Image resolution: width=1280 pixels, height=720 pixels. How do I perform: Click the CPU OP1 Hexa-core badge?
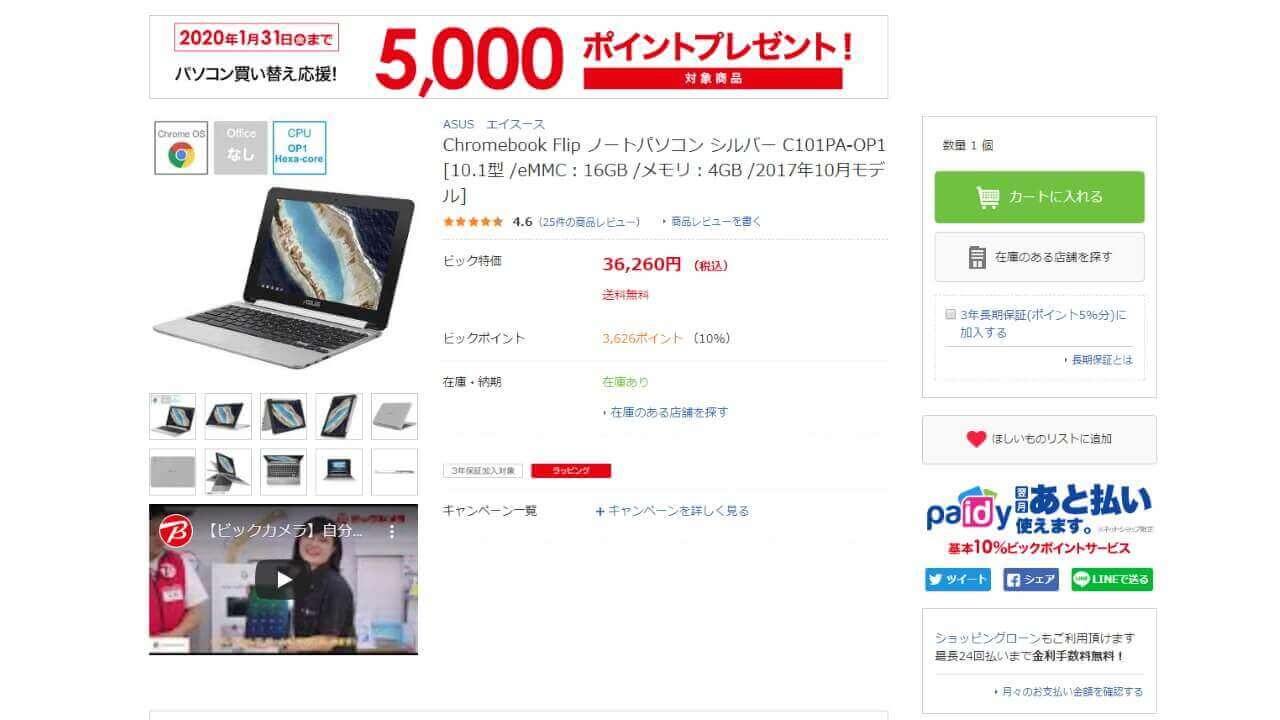click(x=299, y=148)
